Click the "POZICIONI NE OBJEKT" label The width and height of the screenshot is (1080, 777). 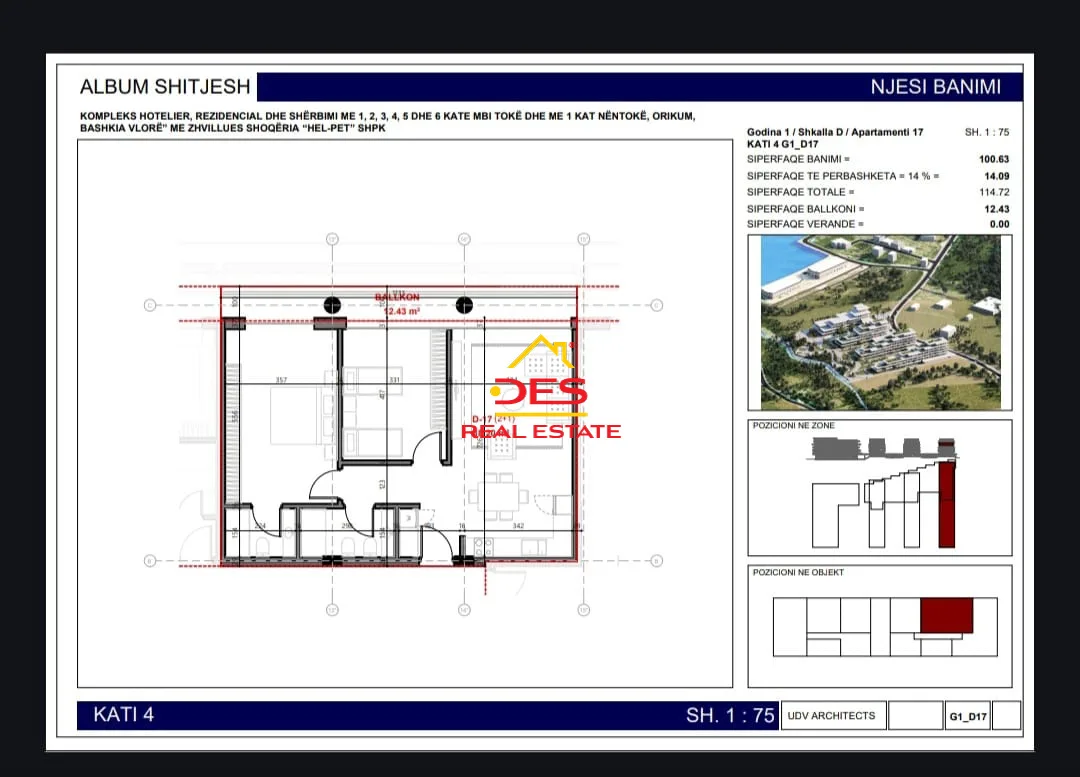pyautogui.click(x=798, y=572)
